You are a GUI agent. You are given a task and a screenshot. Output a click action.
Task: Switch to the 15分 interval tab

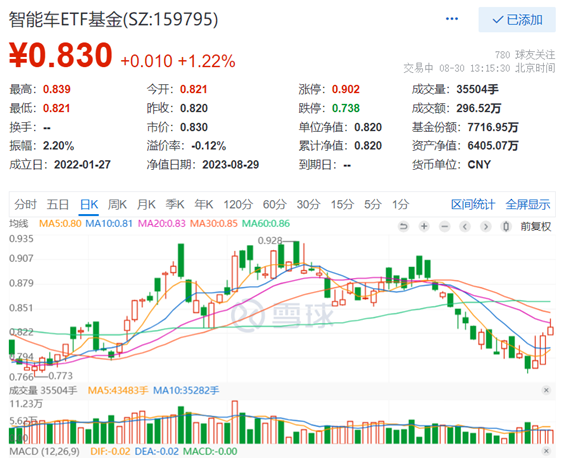(x=342, y=204)
